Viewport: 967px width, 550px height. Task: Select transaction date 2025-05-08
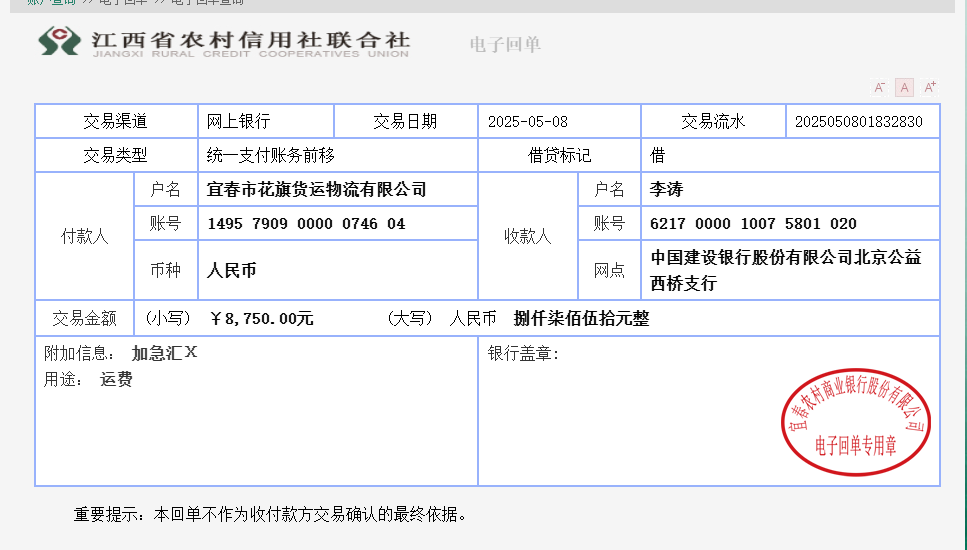(528, 121)
